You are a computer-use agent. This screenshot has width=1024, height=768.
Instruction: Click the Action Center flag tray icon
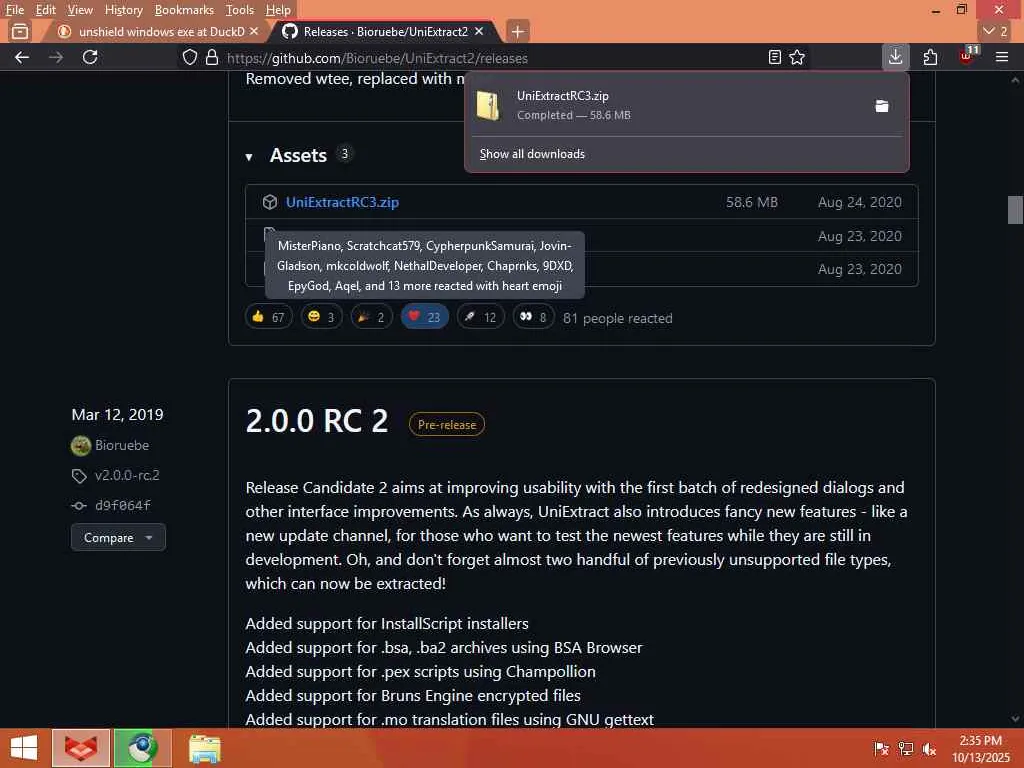click(x=881, y=748)
